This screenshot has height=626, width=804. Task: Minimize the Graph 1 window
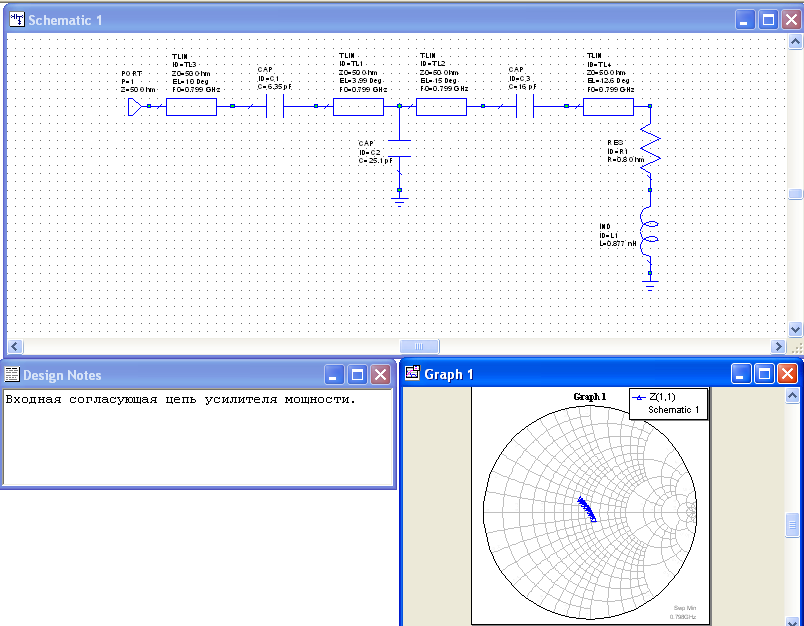point(740,374)
